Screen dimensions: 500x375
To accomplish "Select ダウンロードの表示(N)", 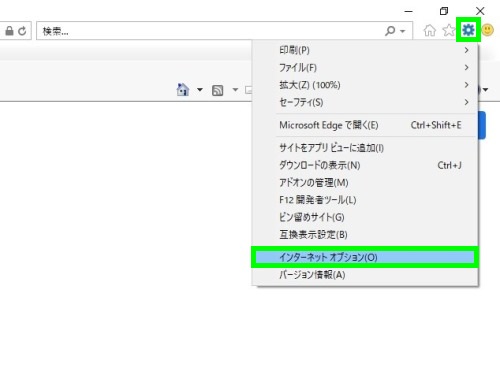I will pyautogui.click(x=365, y=165).
